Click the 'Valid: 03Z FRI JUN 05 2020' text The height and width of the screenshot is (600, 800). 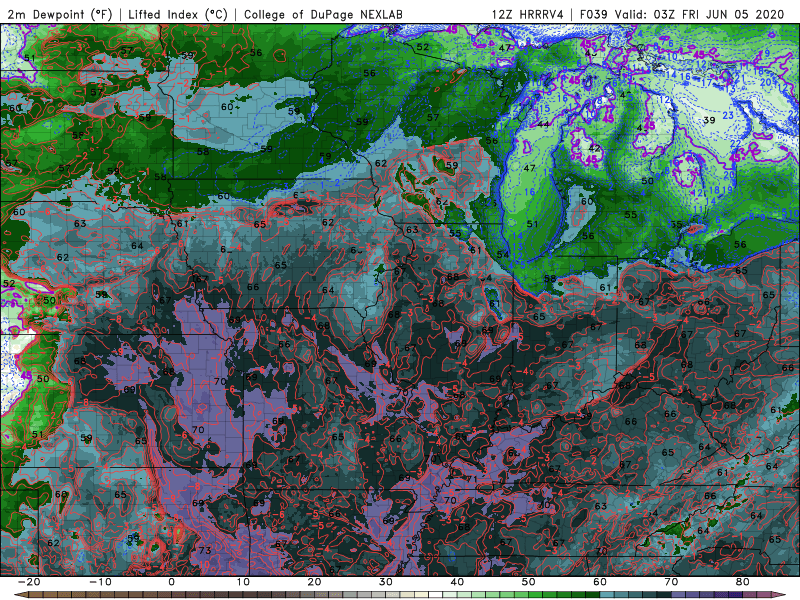click(699, 14)
